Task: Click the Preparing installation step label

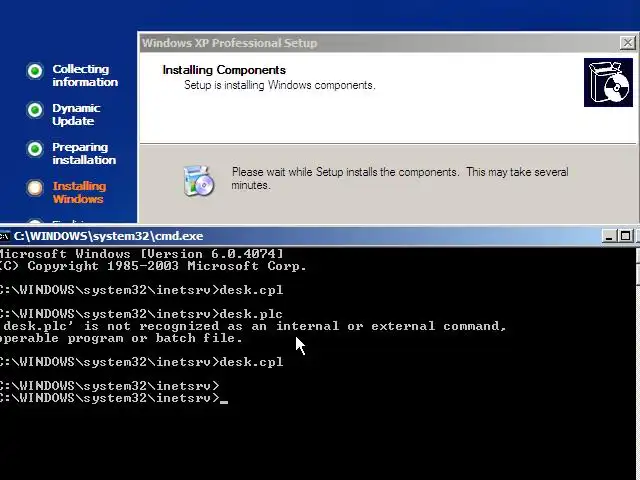Action: [x=84, y=153]
